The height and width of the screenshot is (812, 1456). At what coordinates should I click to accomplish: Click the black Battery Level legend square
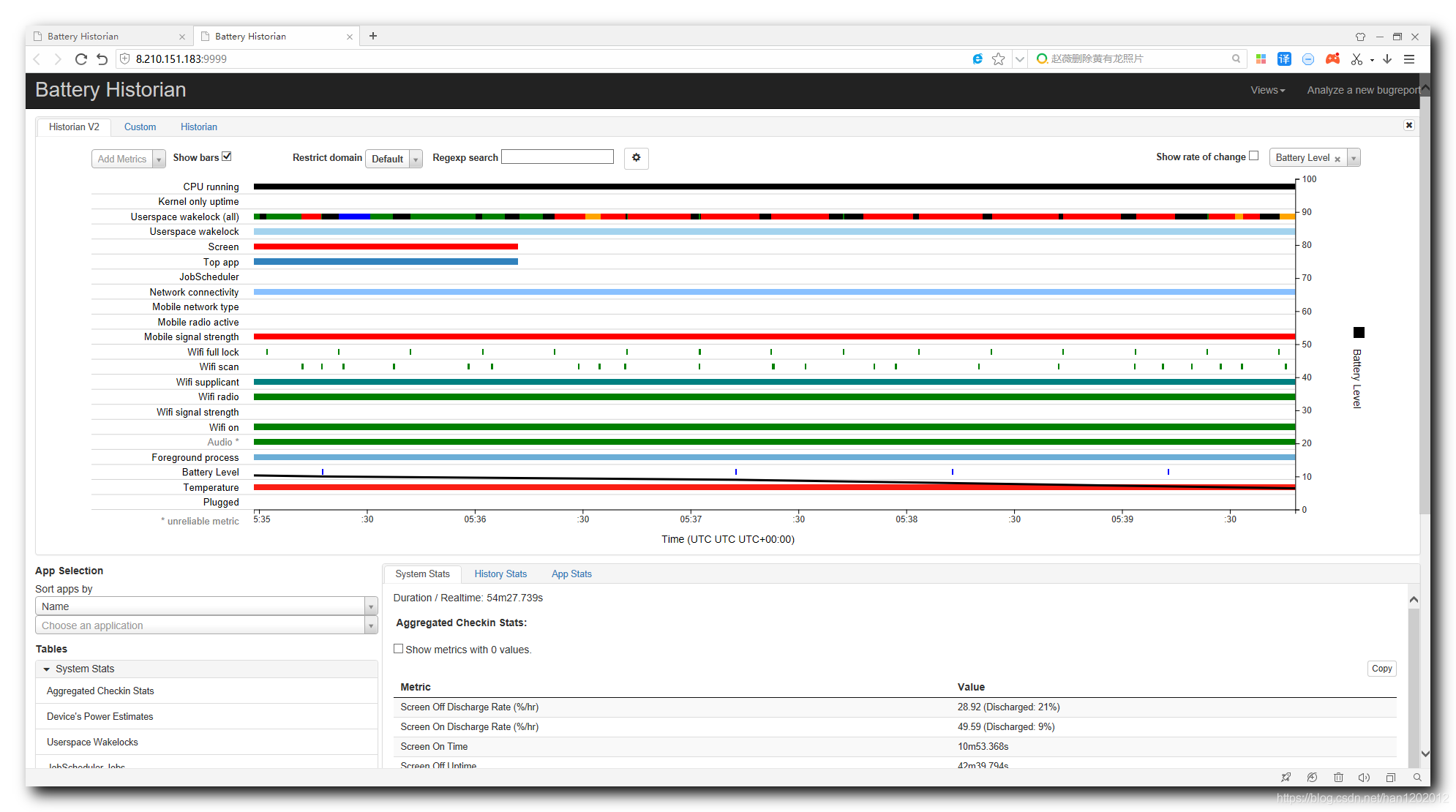[x=1359, y=333]
